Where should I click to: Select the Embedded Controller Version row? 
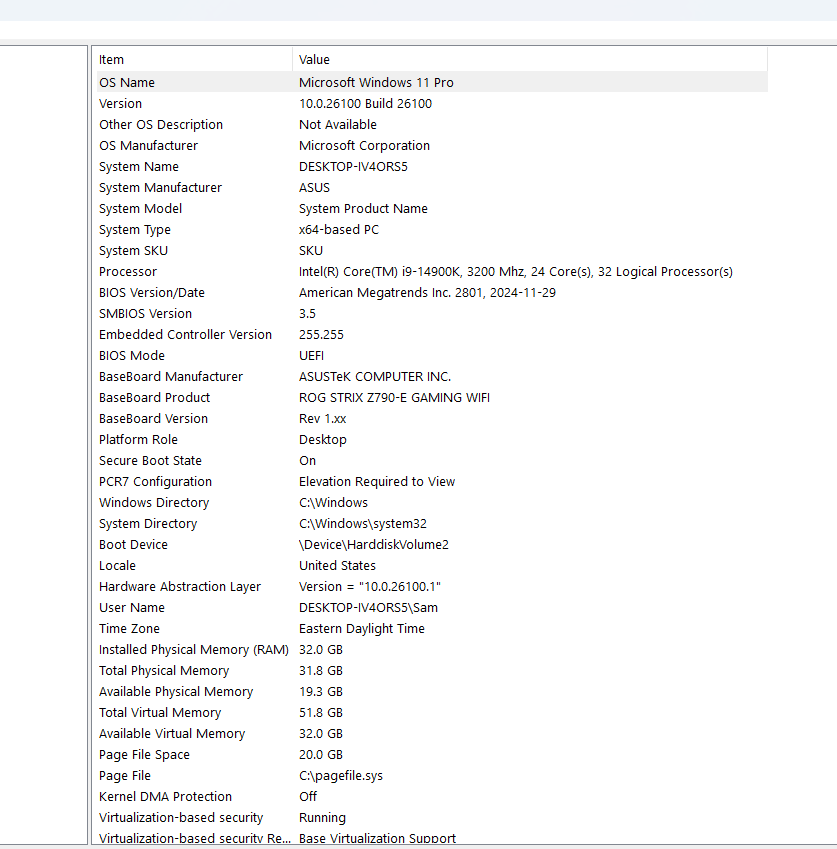tap(432, 335)
